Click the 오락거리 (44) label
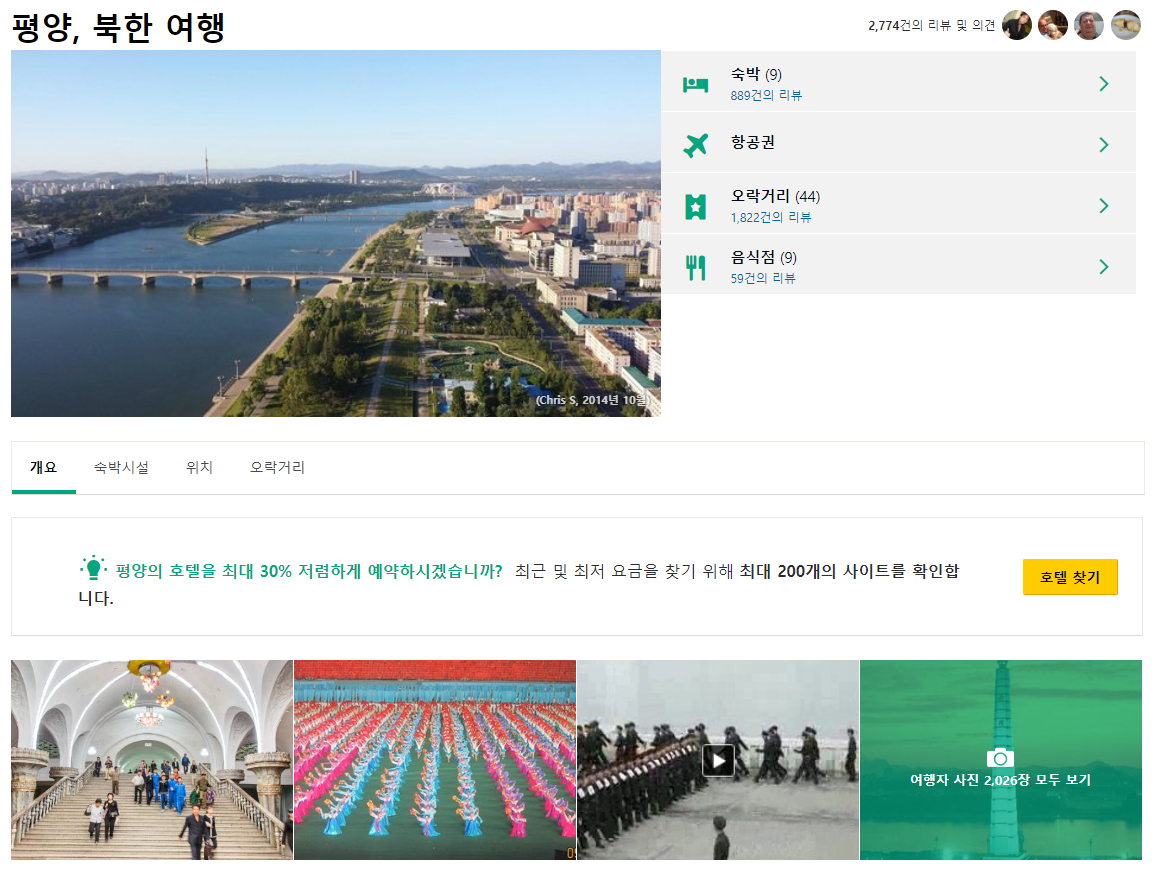1161x873 pixels. (775, 196)
